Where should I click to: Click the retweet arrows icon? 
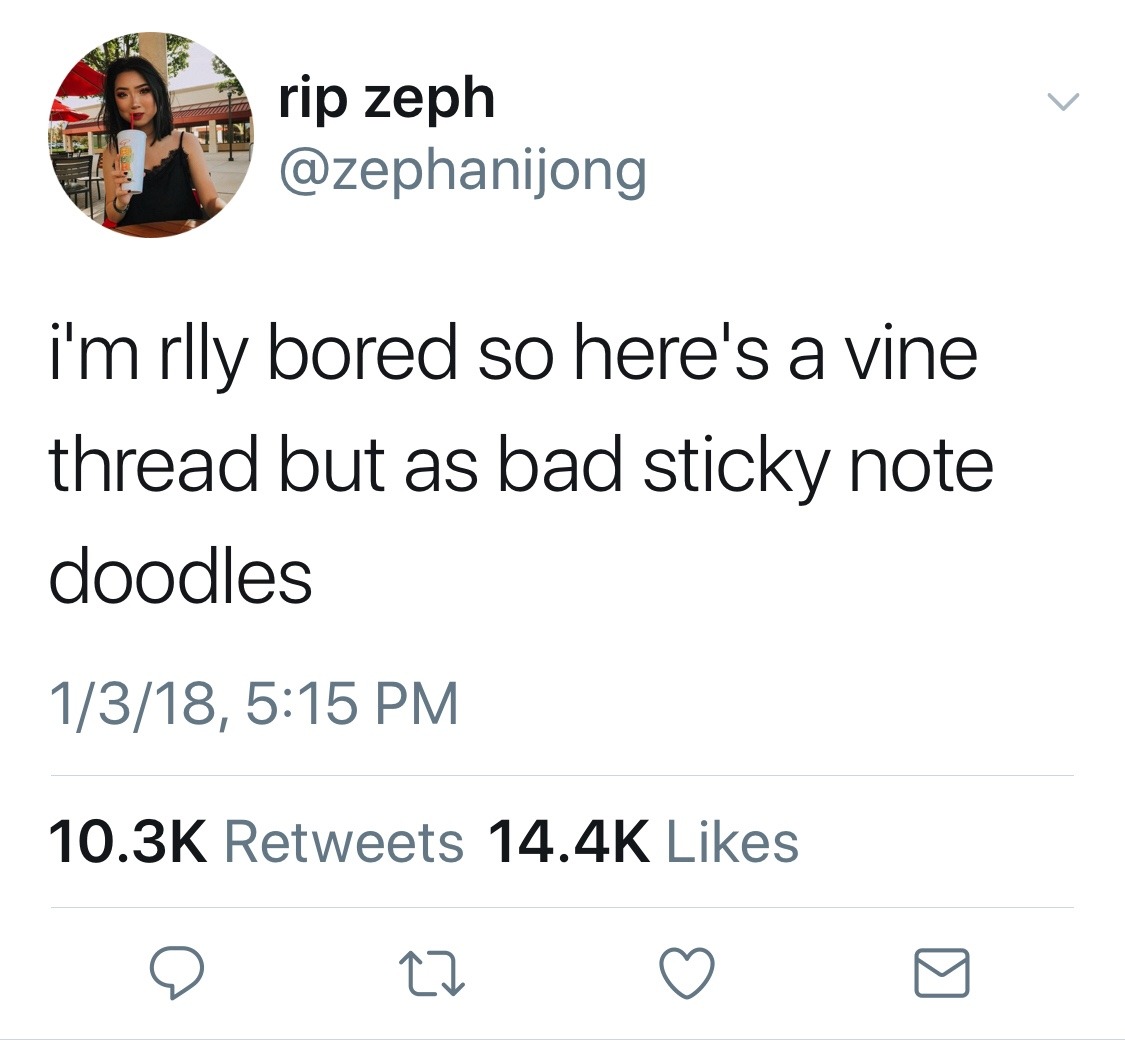[432, 973]
